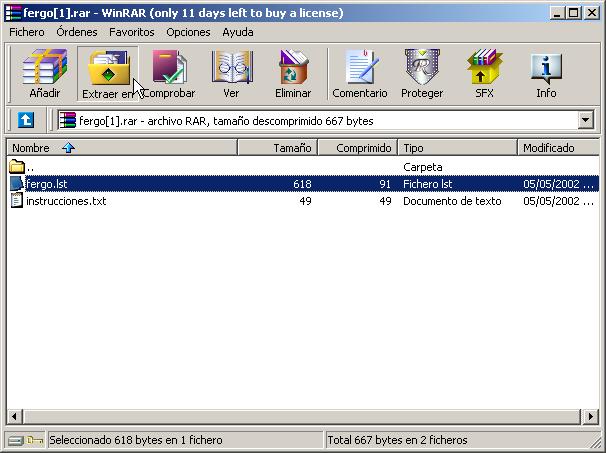Expand the archive path dropdown
The image size is (606, 453).
click(x=586, y=120)
